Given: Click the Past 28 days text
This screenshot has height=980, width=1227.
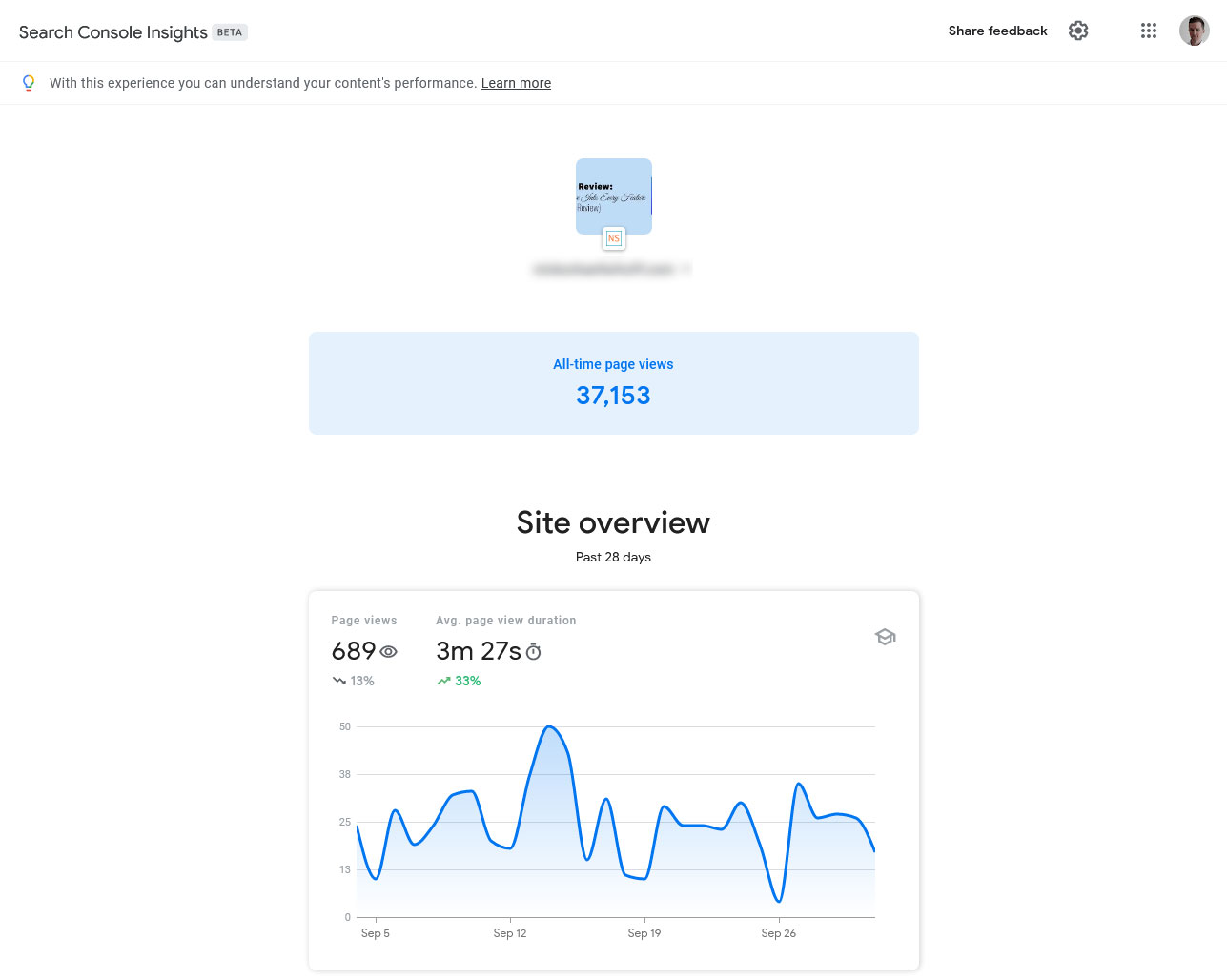Looking at the screenshot, I should coord(613,557).
